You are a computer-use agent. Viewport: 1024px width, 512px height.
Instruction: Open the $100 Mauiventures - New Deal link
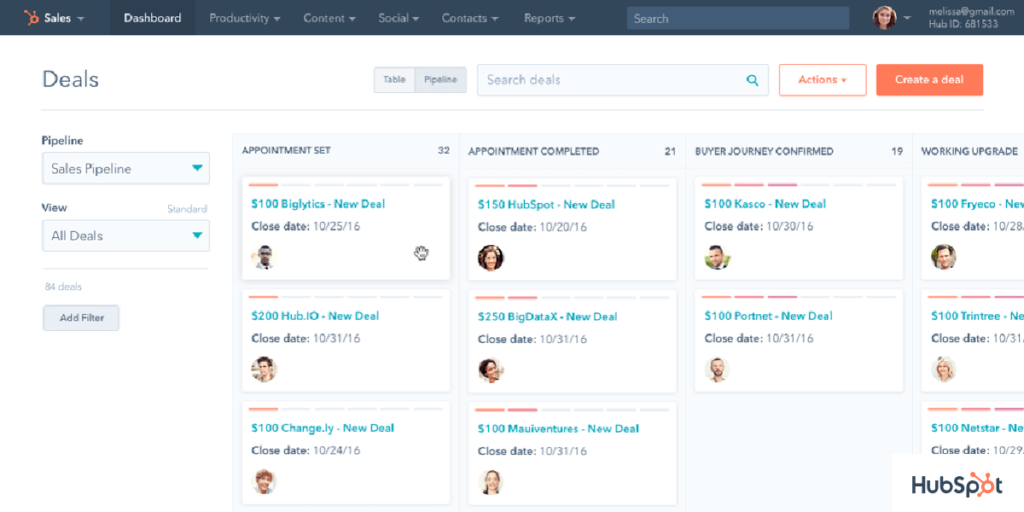(558, 429)
